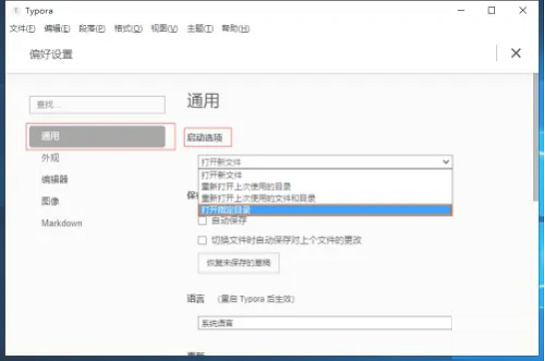Click the preferences vertical scrollbar

(x=536, y=137)
